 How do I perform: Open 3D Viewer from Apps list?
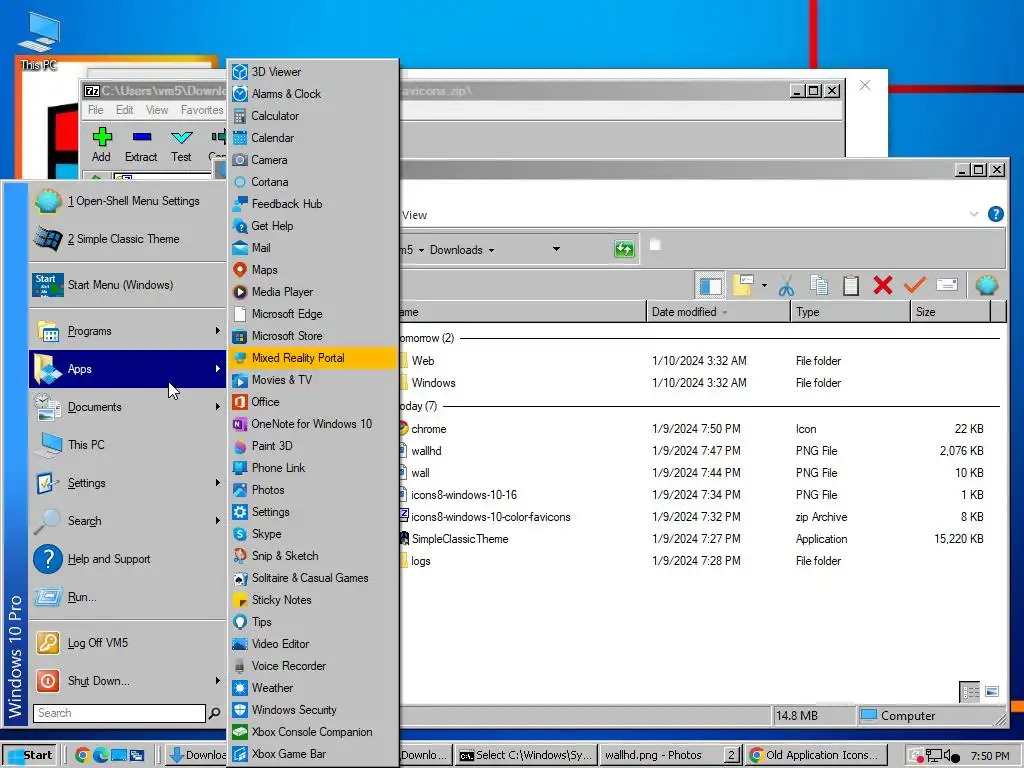[313, 72]
